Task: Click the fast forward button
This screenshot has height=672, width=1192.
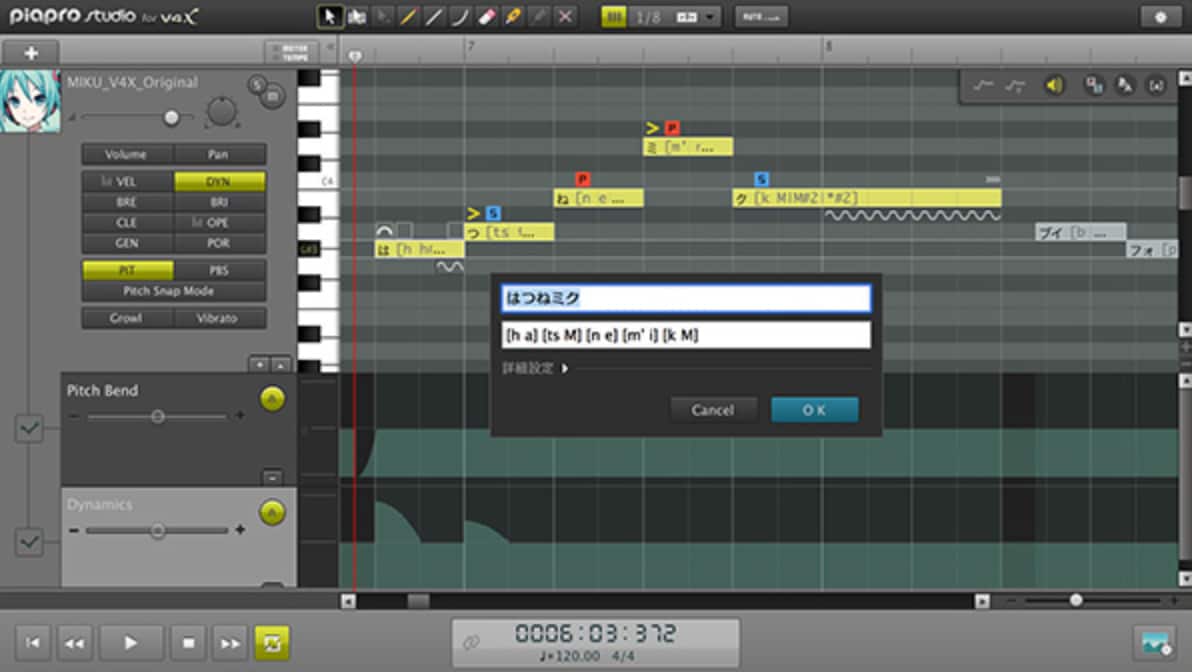Action: [x=230, y=643]
